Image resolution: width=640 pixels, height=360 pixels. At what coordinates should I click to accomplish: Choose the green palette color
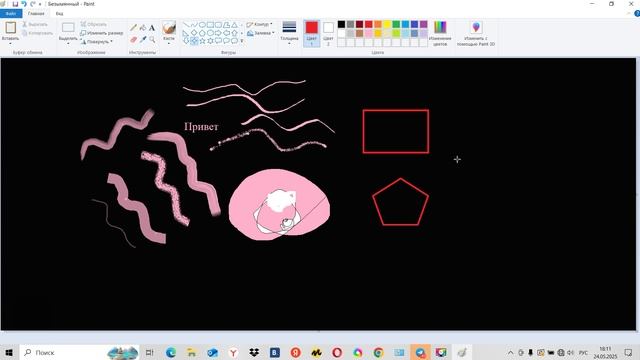pos(396,24)
